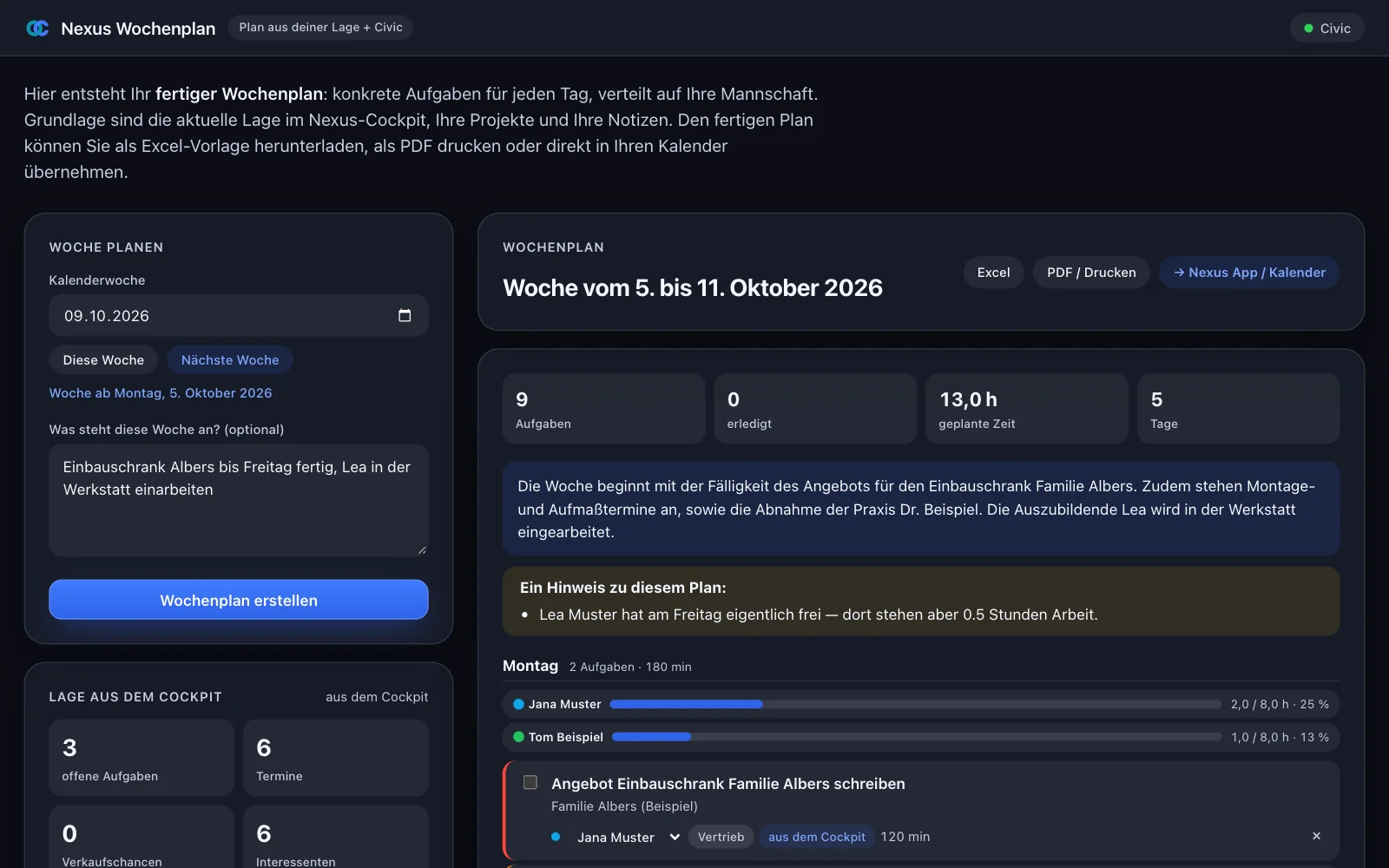Click the 'aus dem Cockpit' task tag
Image resolution: width=1389 pixels, height=868 pixels.
coord(816,837)
